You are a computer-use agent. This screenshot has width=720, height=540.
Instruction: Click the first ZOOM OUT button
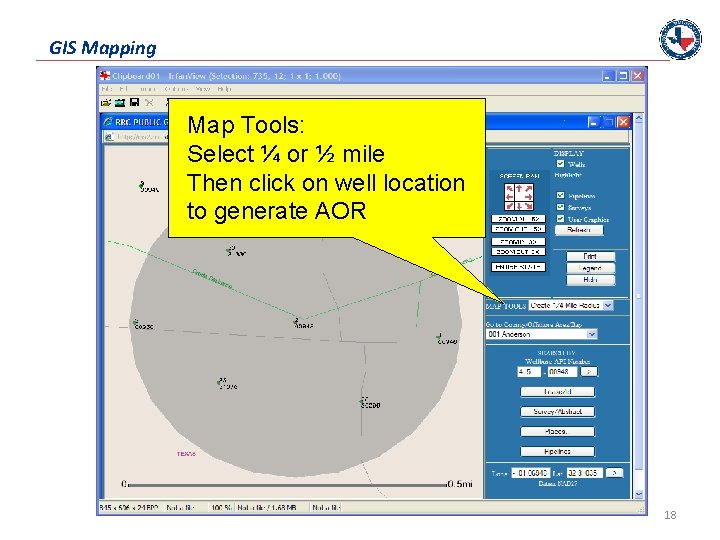(518, 229)
